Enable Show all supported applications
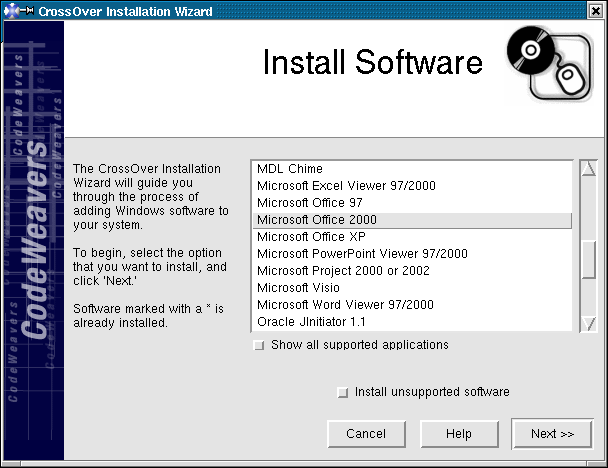This screenshot has height=468, width=608. [x=260, y=345]
